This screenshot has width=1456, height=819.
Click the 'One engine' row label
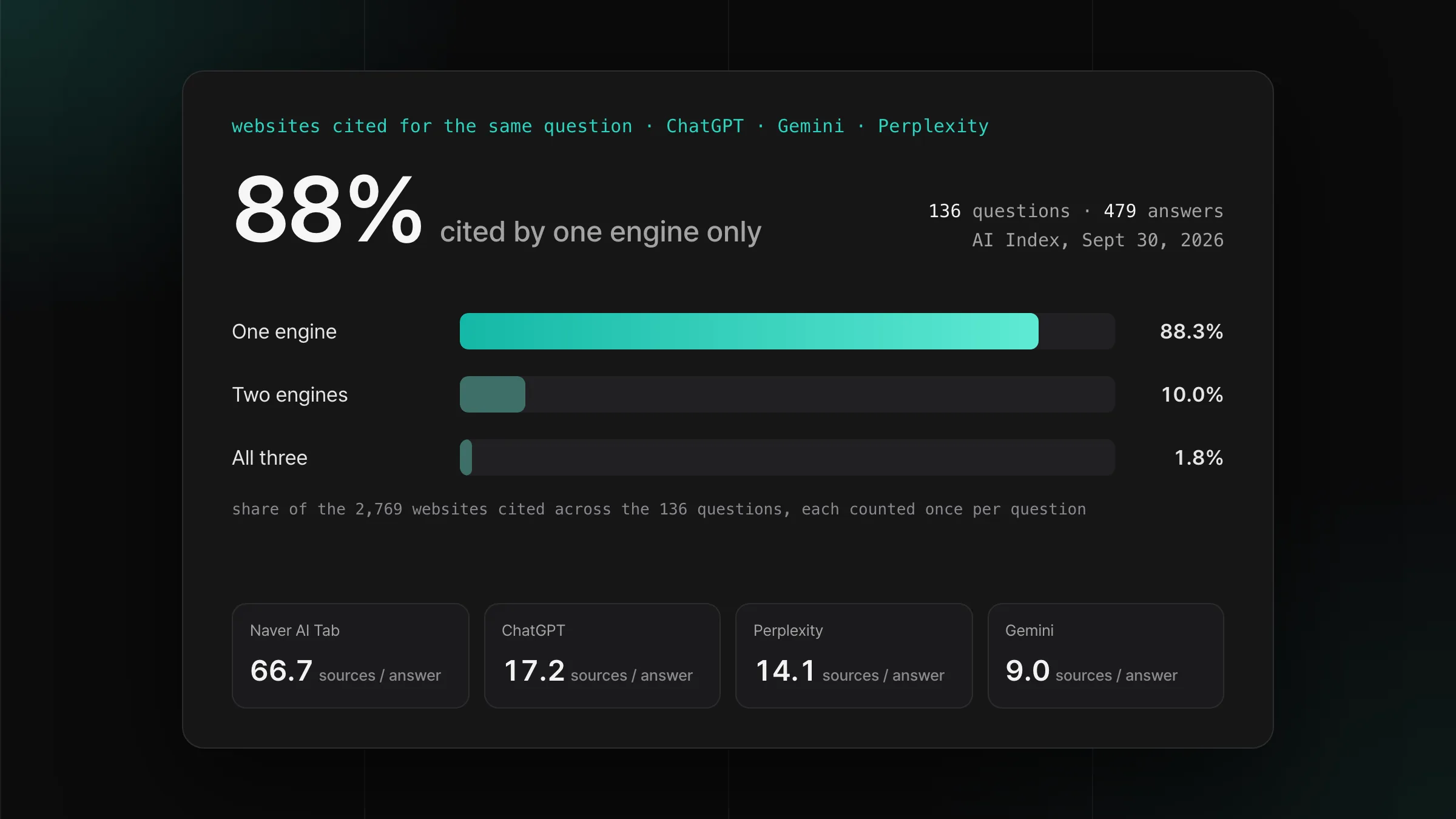284,332
